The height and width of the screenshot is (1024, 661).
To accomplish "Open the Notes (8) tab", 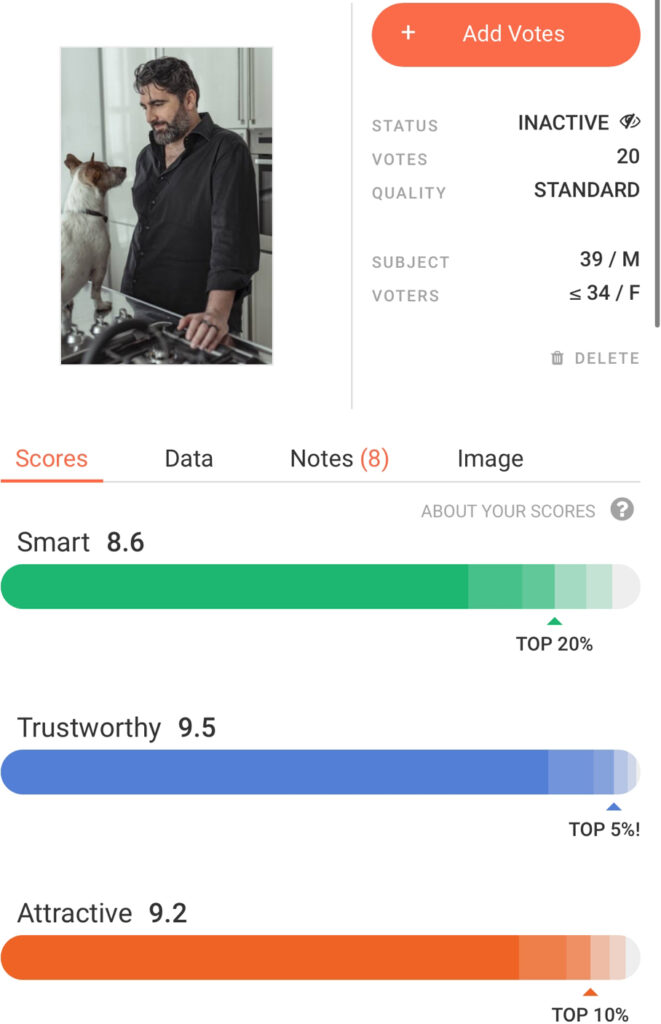I will (x=339, y=459).
